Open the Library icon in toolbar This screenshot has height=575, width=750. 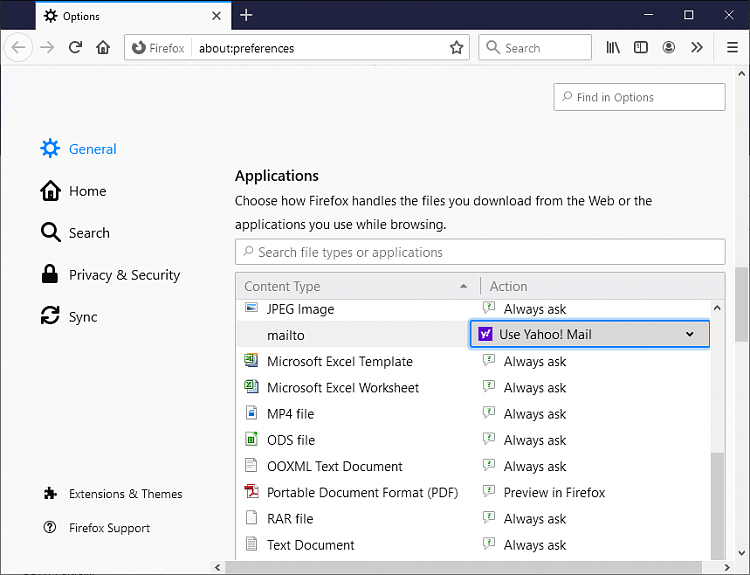613,47
